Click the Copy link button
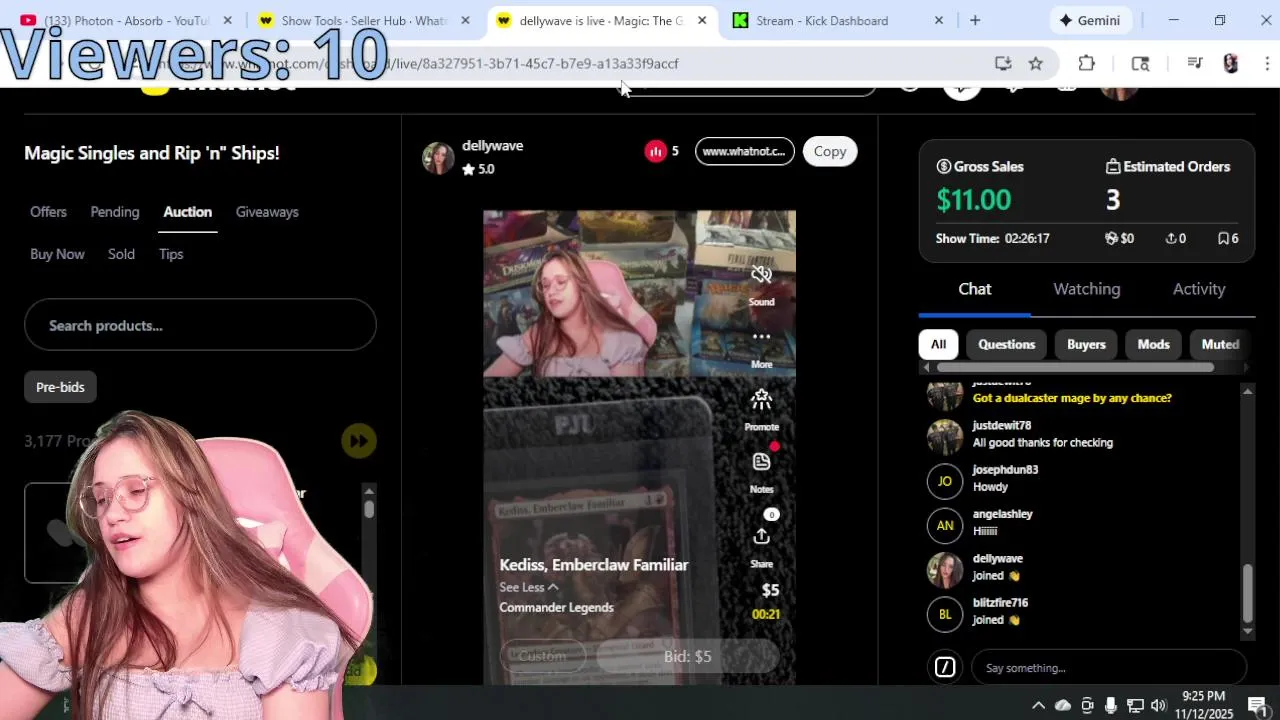The width and height of the screenshot is (1280, 720). coord(830,151)
